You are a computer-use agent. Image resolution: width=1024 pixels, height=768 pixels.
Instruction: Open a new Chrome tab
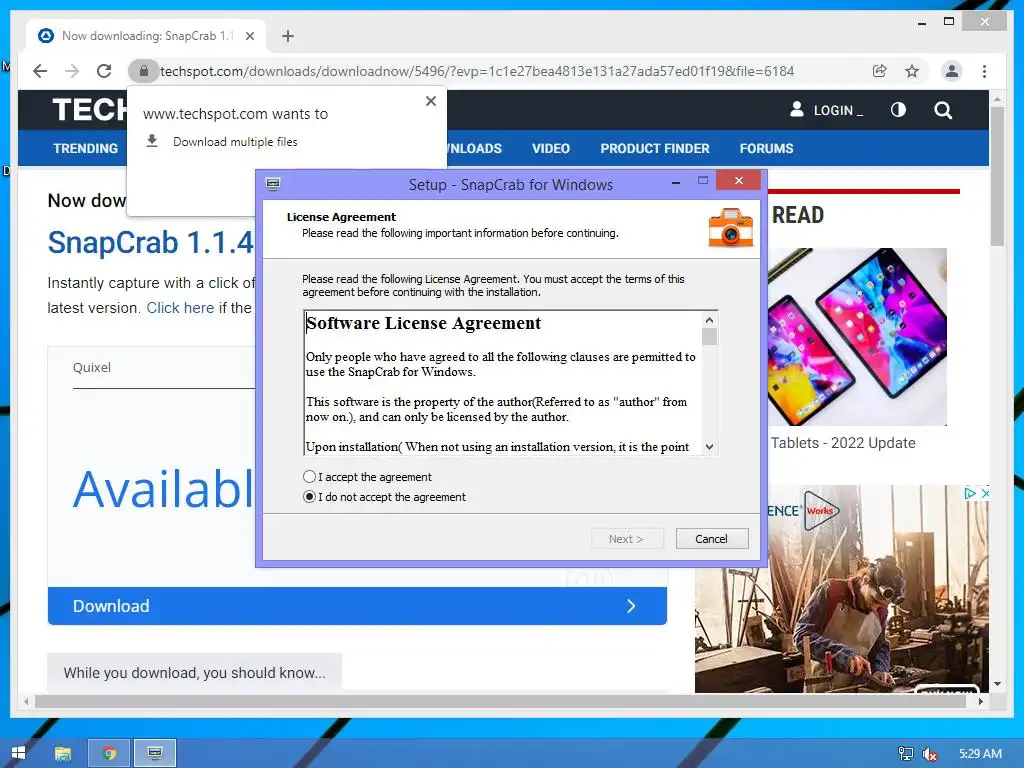(x=288, y=36)
